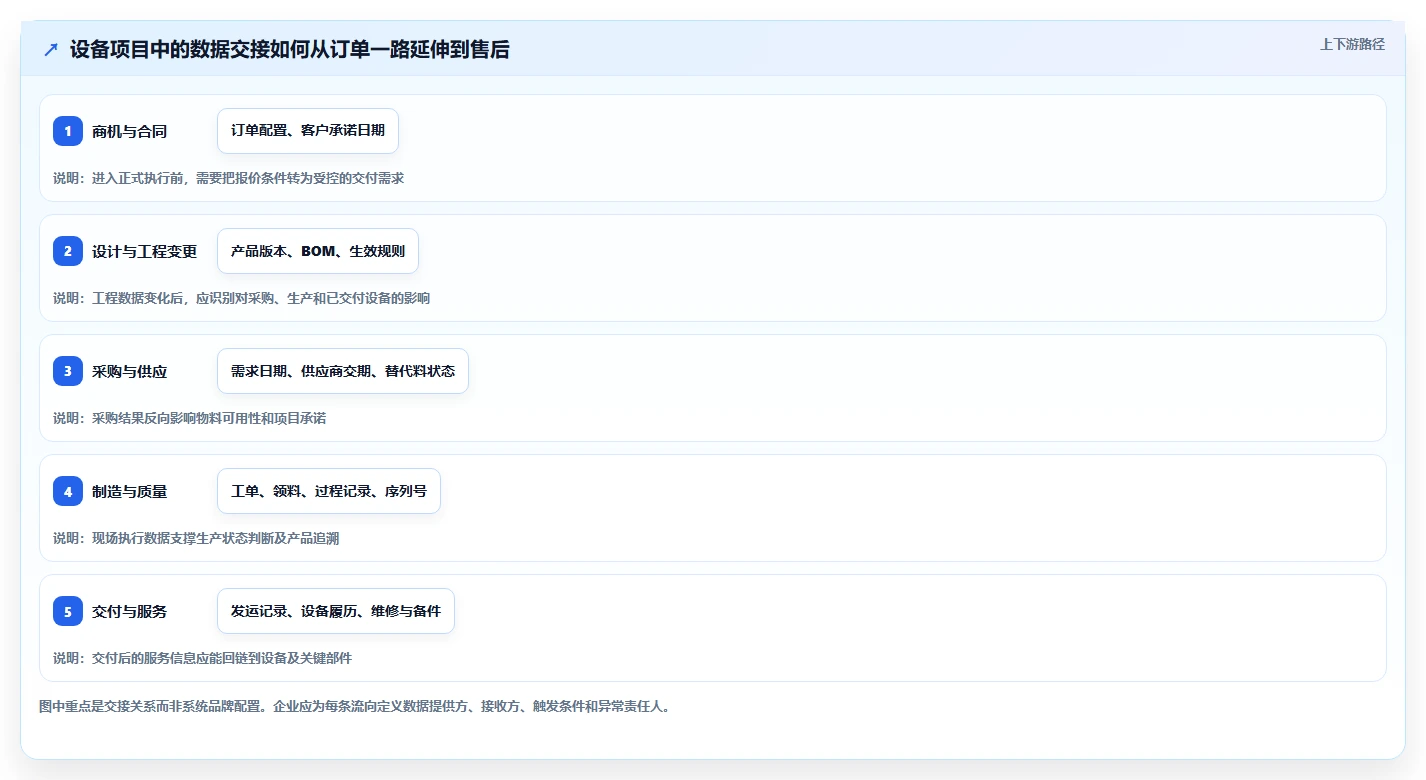
Task: Click the 商机与合同 stage title
Action: 129,131
